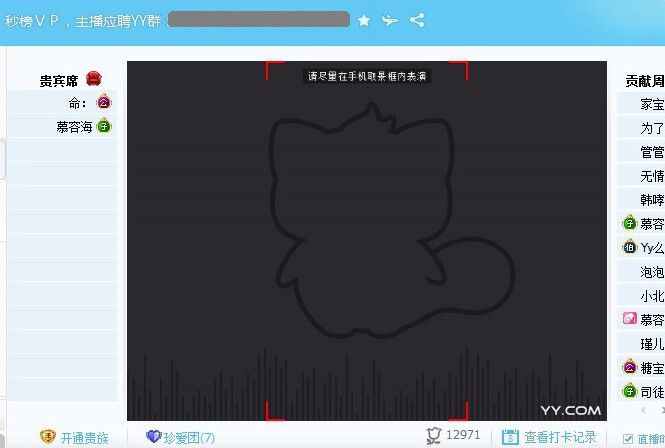Click the airplane icon in header

click(x=389, y=20)
